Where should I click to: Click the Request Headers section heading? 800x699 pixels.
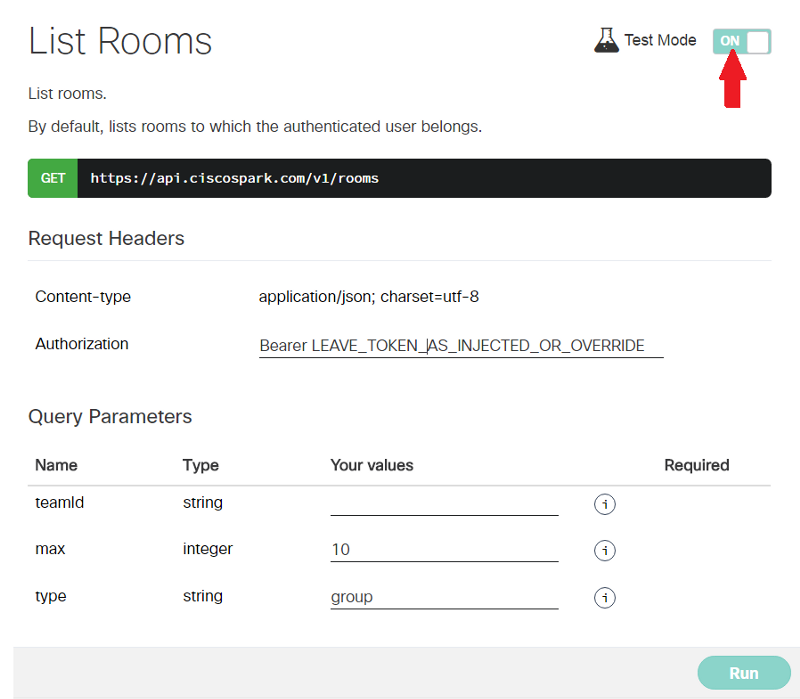[x=106, y=238]
